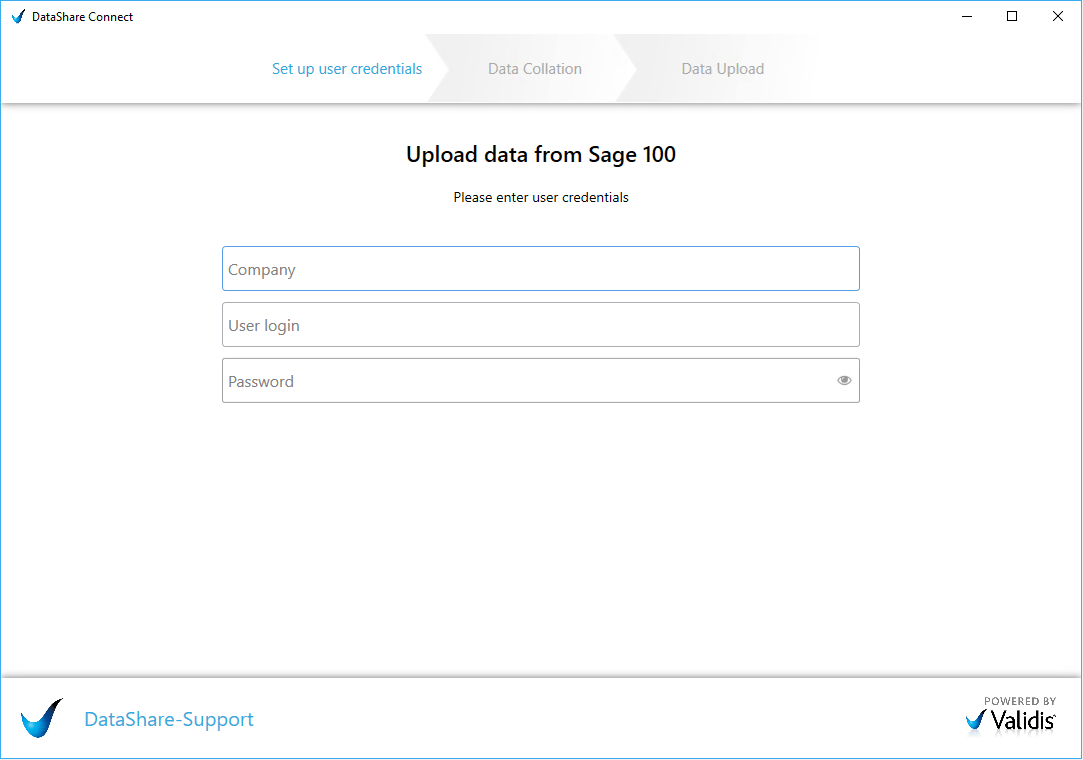Image resolution: width=1083 pixels, height=760 pixels.
Task: Click the DataShare Connect title bar icon
Action: (19, 17)
